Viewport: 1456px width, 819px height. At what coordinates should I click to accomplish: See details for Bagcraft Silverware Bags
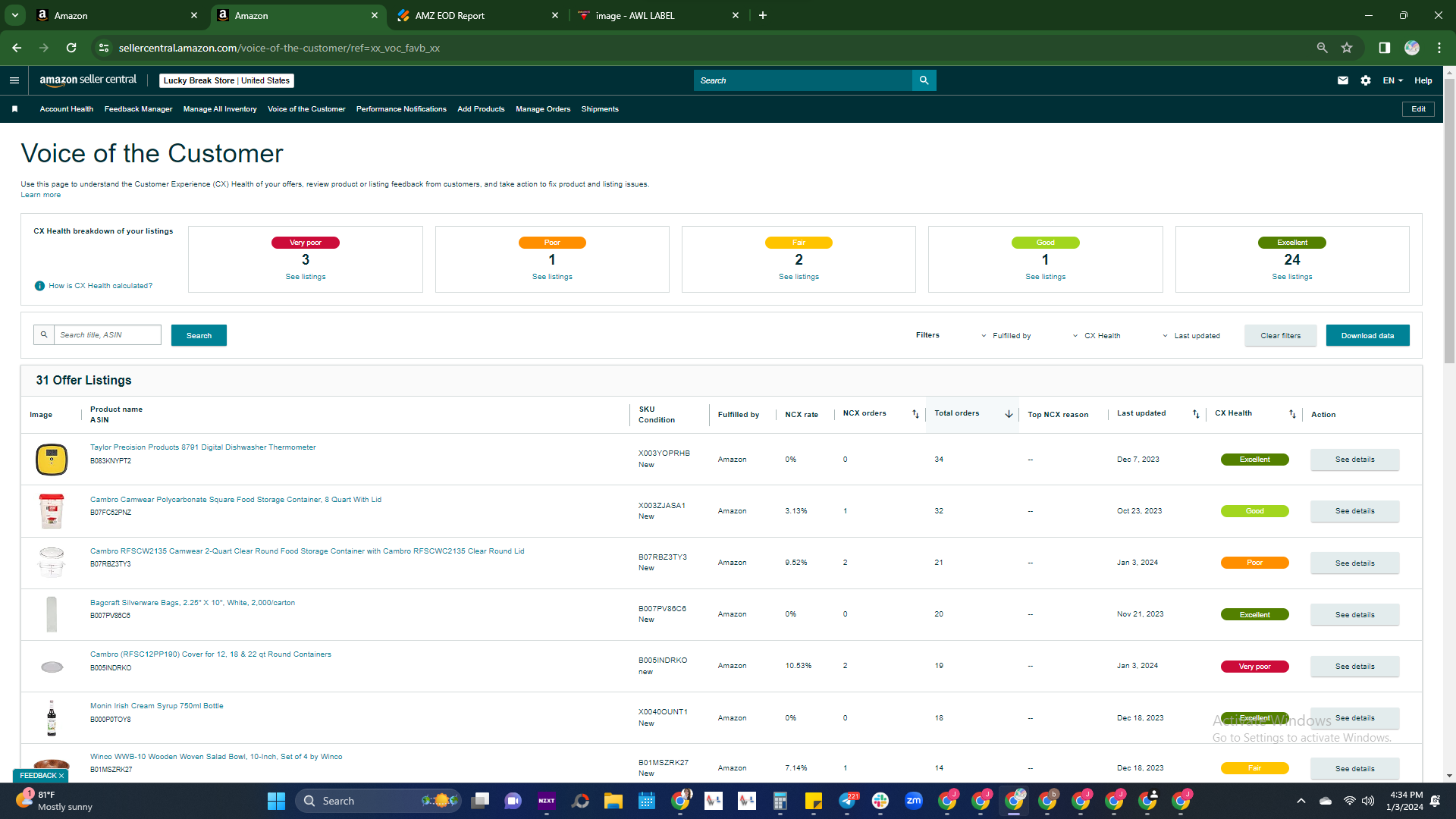click(x=1354, y=615)
